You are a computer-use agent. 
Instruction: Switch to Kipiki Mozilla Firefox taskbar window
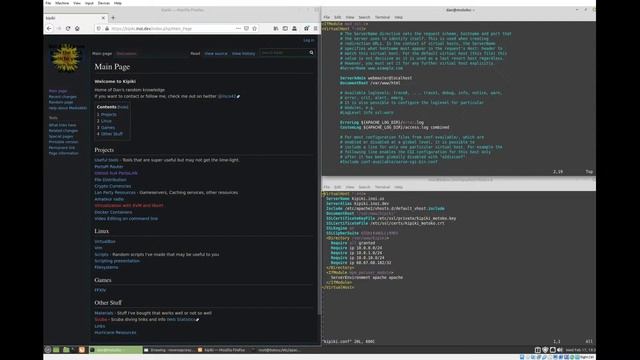[x=223, y=350]
